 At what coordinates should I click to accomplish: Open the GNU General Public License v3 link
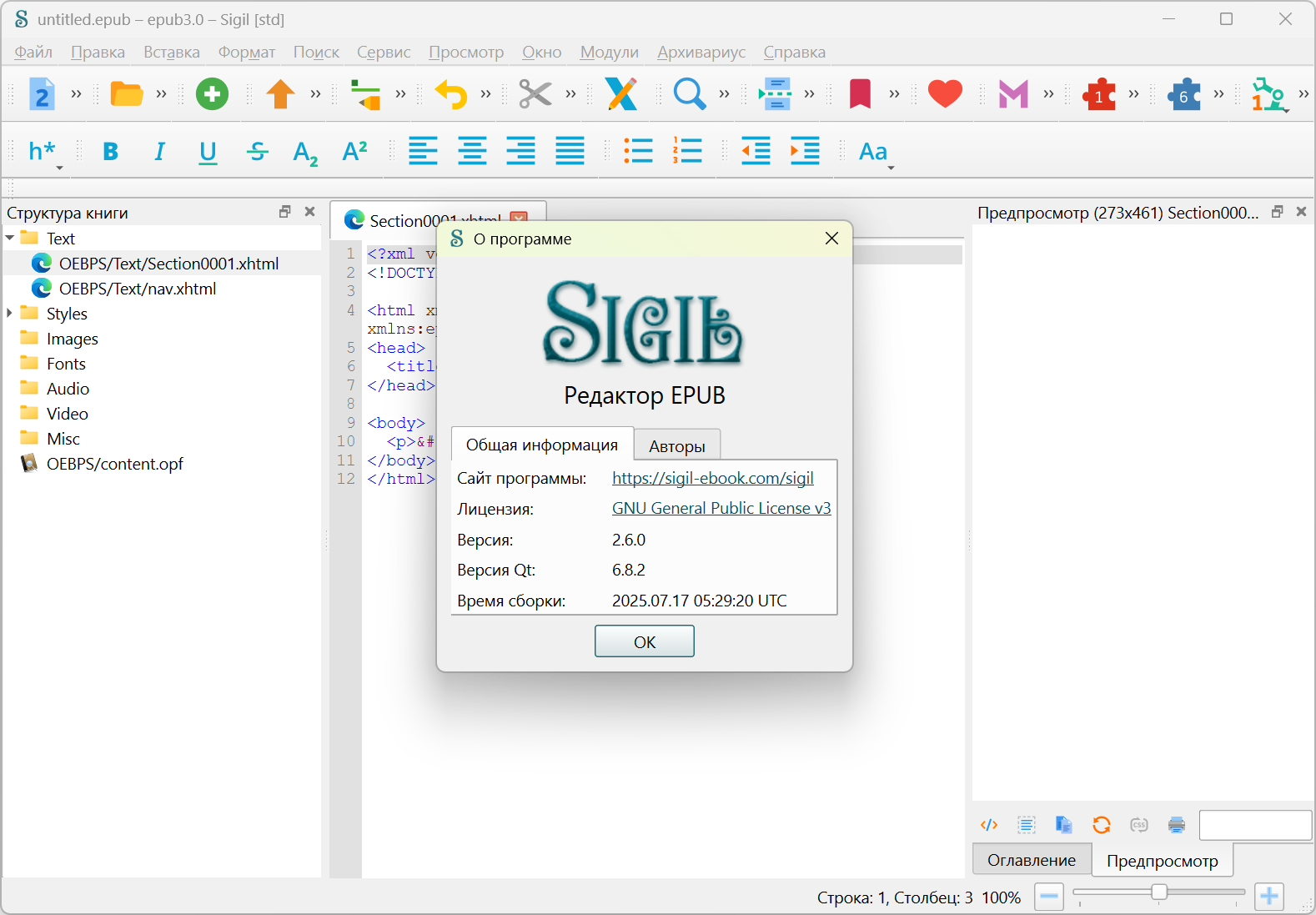[x=721, y=508]
